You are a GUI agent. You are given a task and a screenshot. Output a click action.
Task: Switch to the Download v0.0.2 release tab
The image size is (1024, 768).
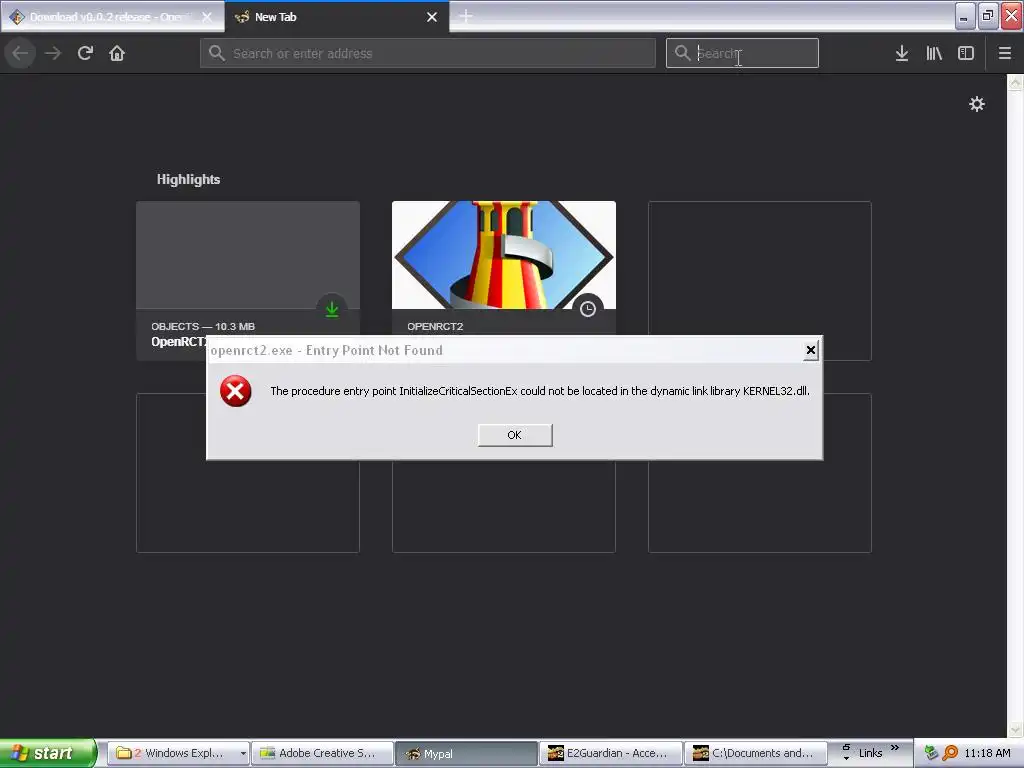pos(112,17)
